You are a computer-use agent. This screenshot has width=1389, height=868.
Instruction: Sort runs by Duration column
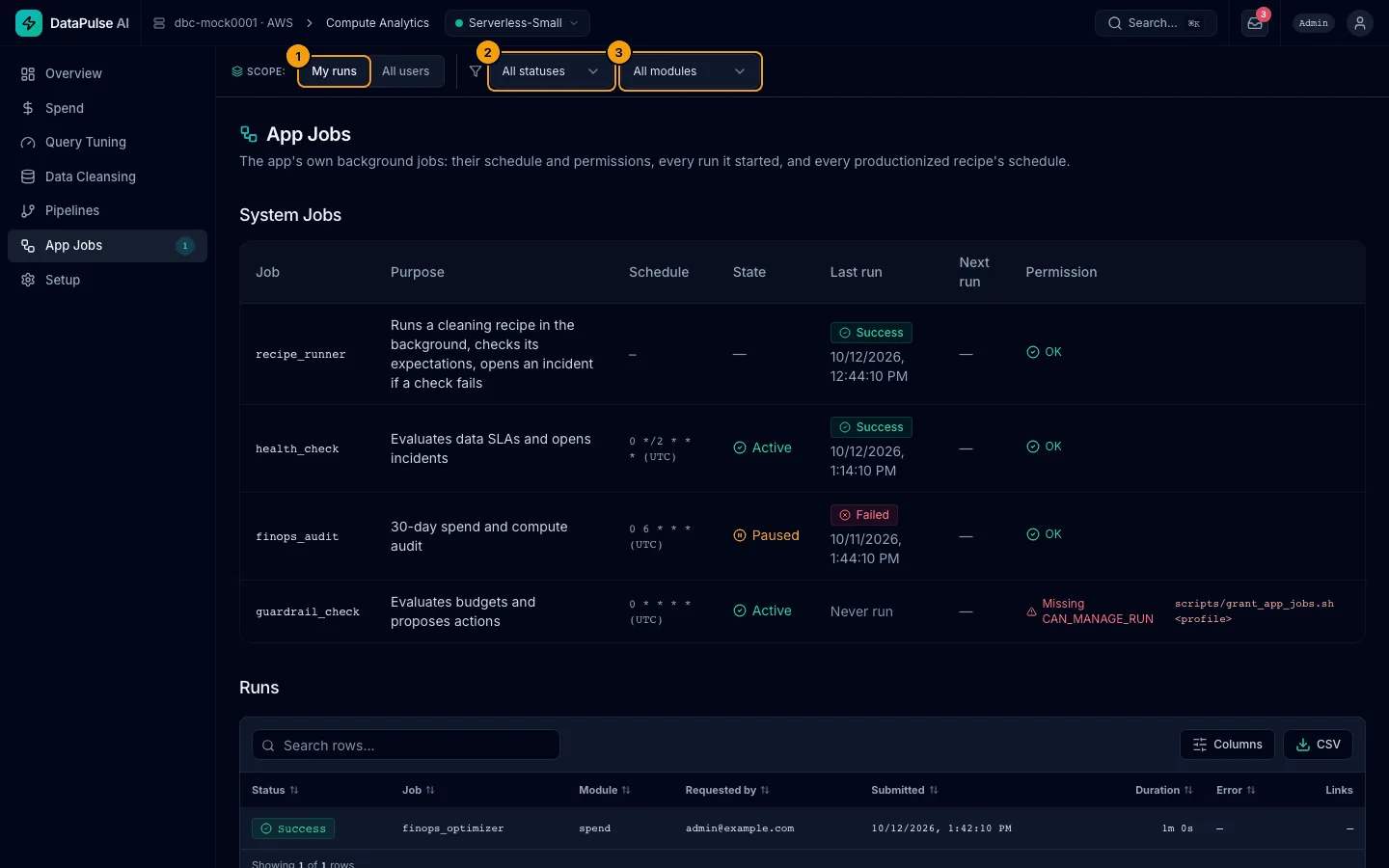coord(1164,790)
